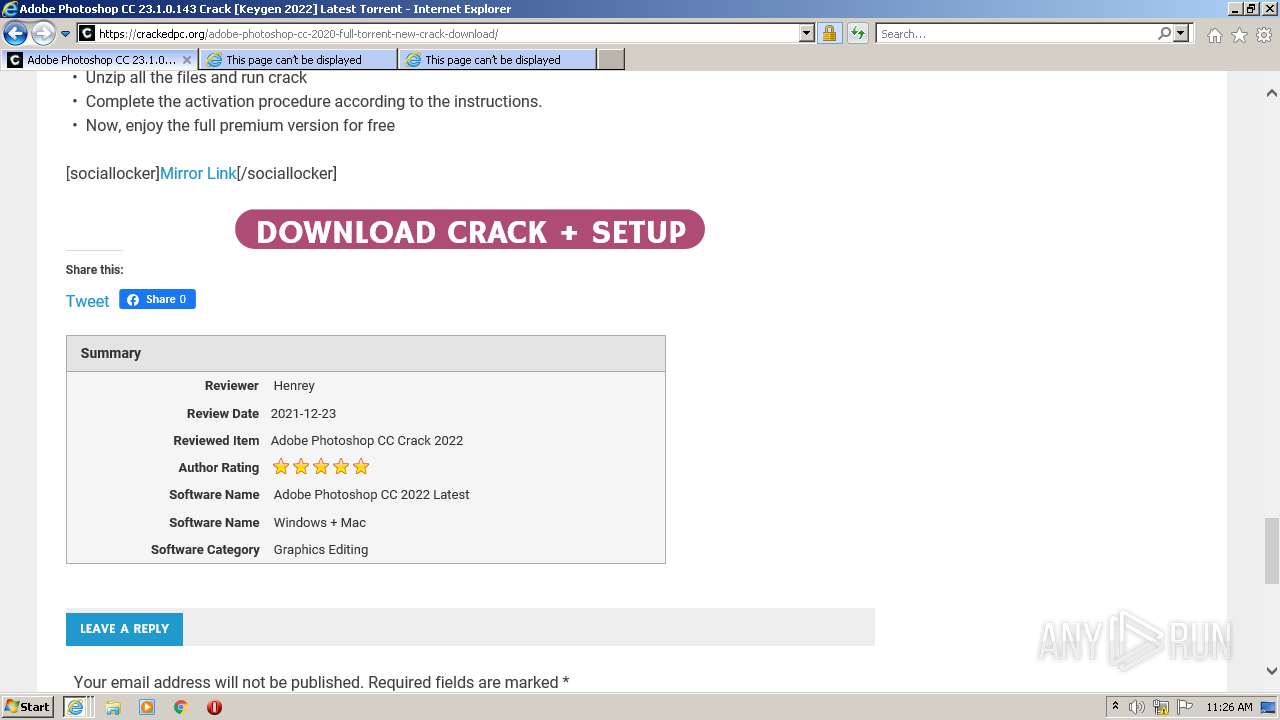Open the search provider dropdown arrow
This screenshot has width=1280, height=720.
[1181, 34]
